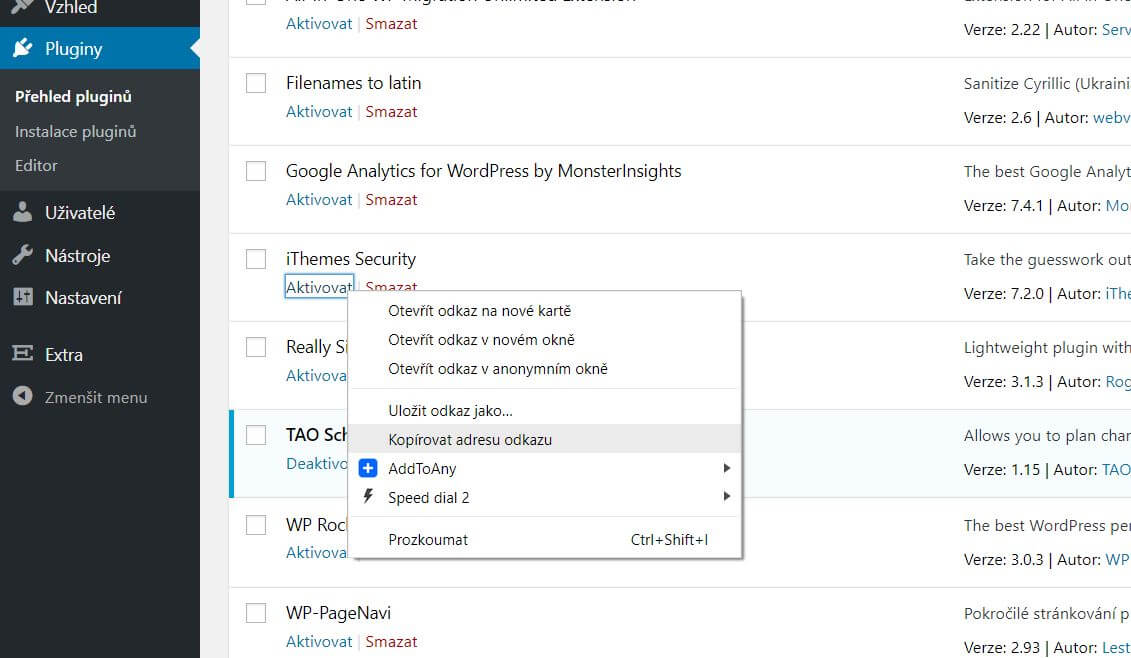Open Instalace pluginů submenu item
Image resolution: width=1131 pixels, height=658 pixels.
pyautogui.click(x=76, y=131)
